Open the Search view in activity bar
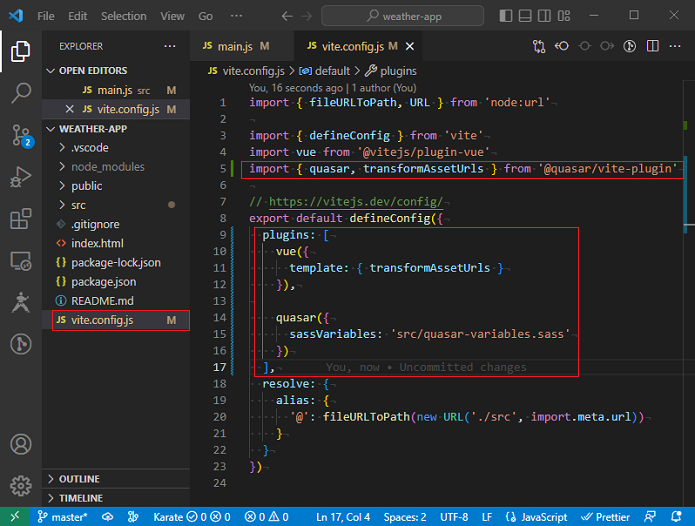Screen dimensions: 695x526 click(x=20, y=93)
